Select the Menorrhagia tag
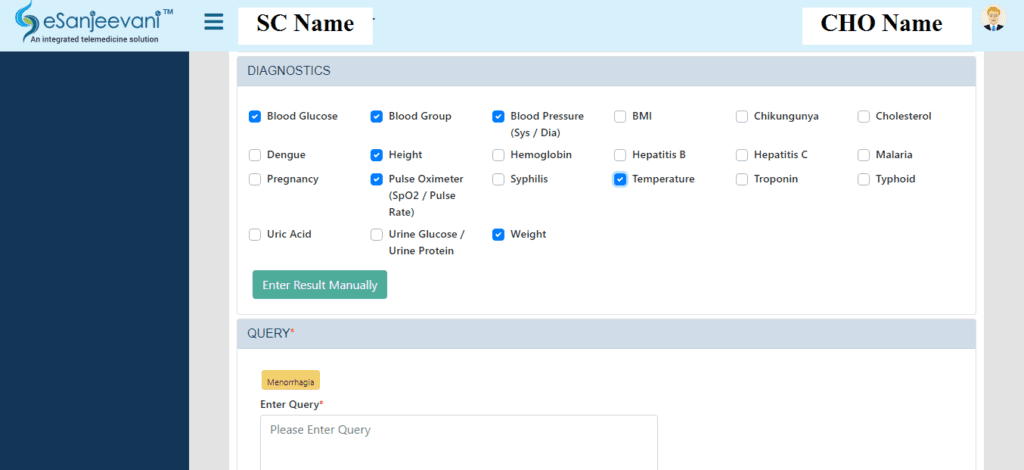Image resolution: width=1024 pixels, height=470 pixels. pos(291,381)
